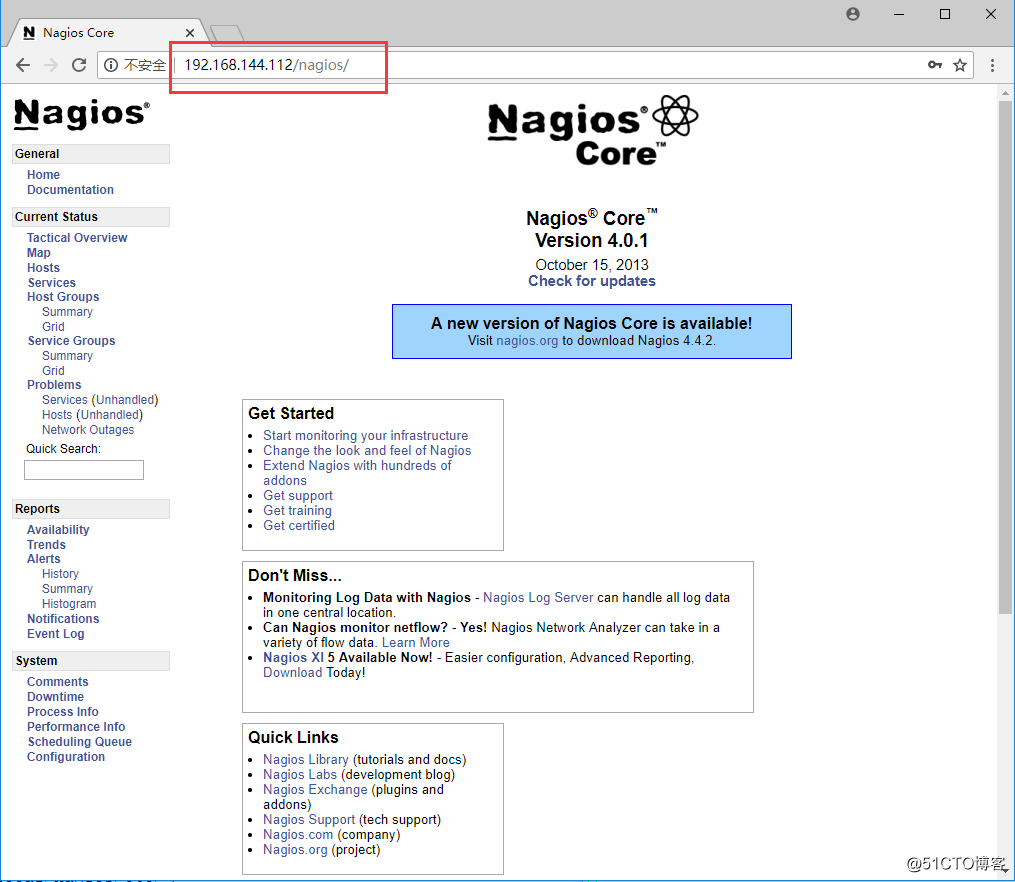Image resolution: width=1015 pixels, height=882 pixels.
Task: Open Scheduling Queue
Action: (x=79, y=742)
